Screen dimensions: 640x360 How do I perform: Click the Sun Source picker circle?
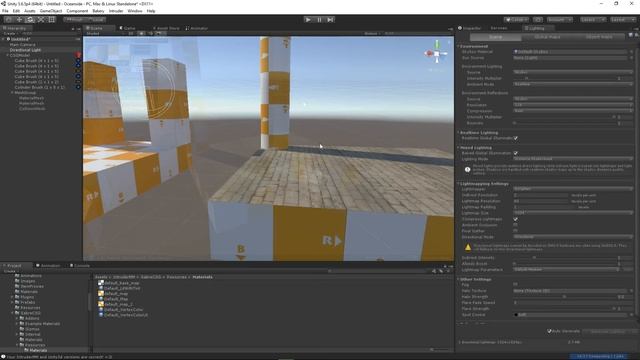coord(631,58)
